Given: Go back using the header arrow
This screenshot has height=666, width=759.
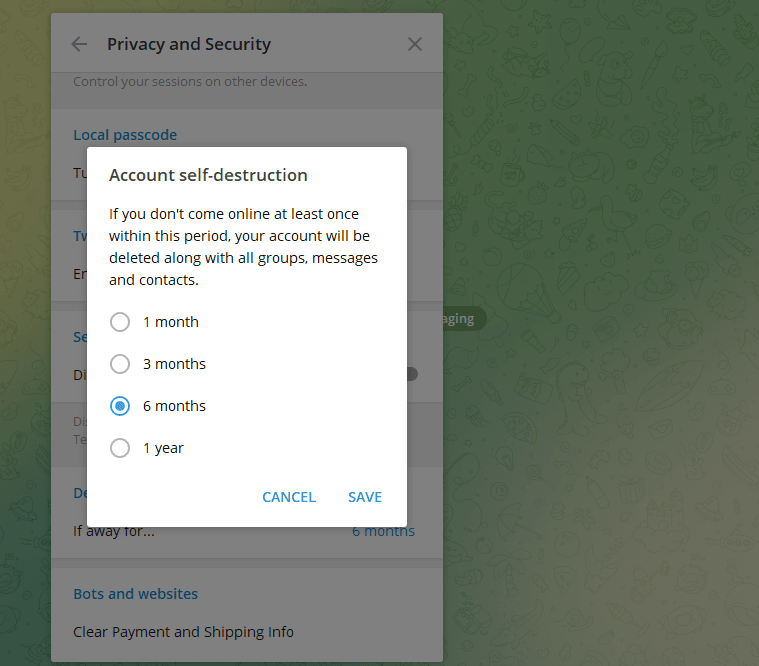Looking at the screenshot, I should click(x=80, y=44).
